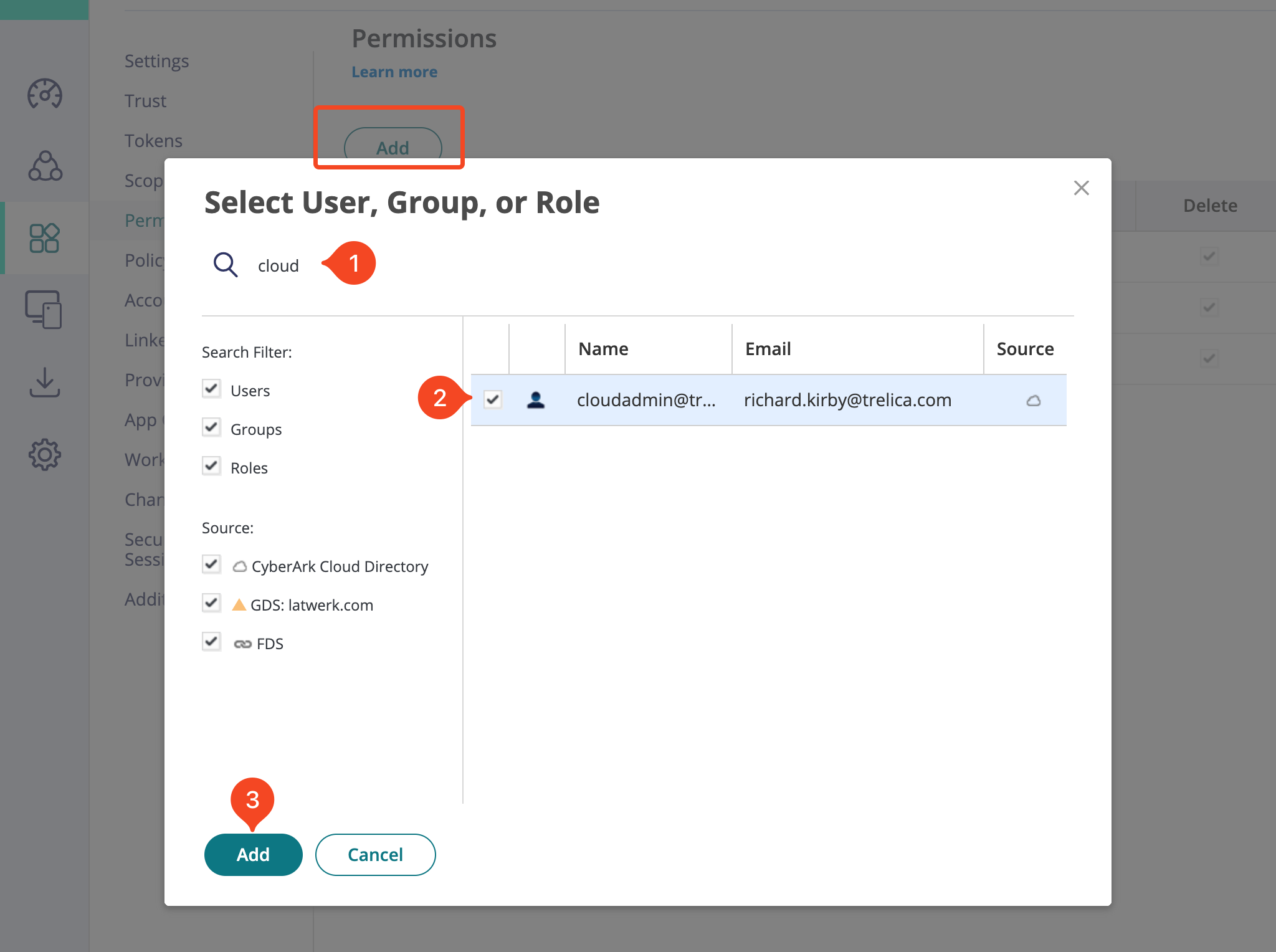
Task: Toggle the third Delete column checkbox behind dialog
Action: (x=1209, y=358)
